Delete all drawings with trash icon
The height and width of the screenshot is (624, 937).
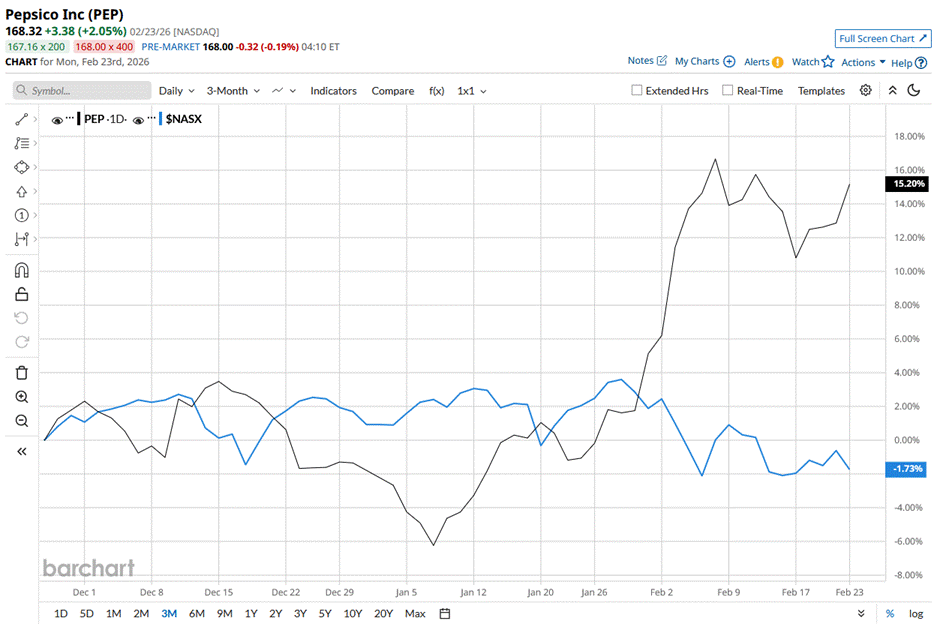pyautogui.click(x=21, y=371)
